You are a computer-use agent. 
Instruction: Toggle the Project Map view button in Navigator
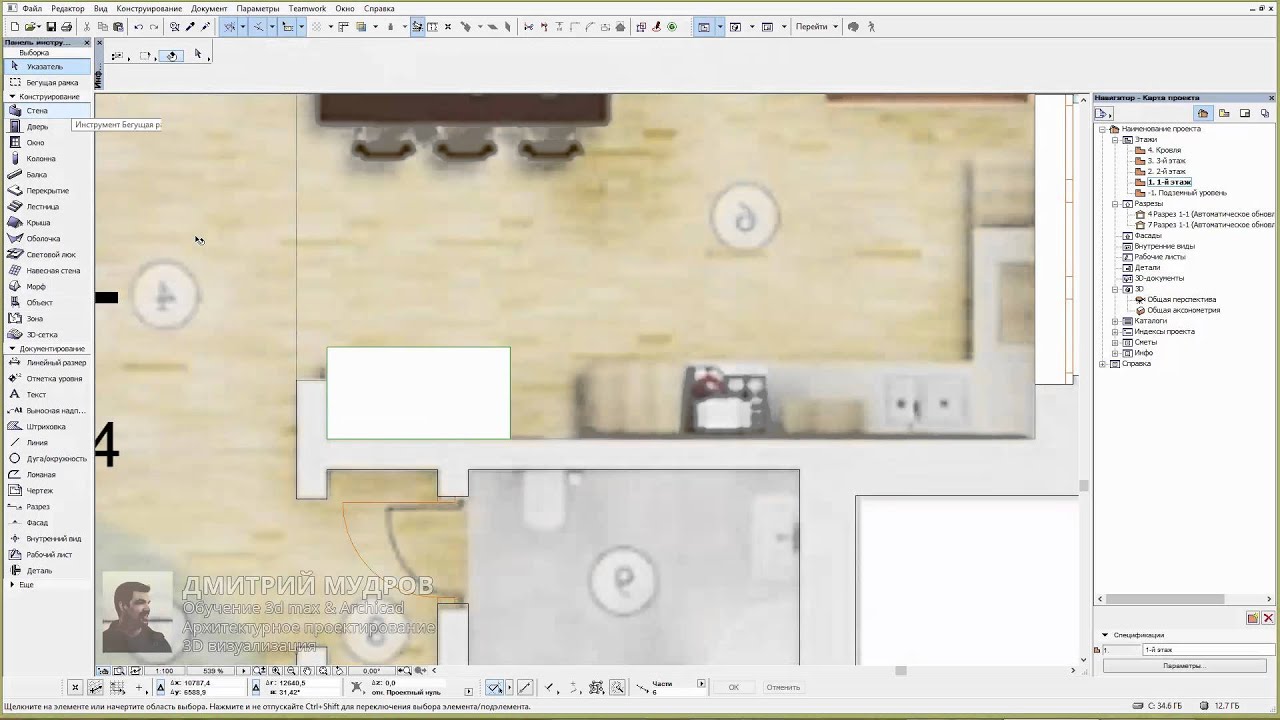point(1203,113)
